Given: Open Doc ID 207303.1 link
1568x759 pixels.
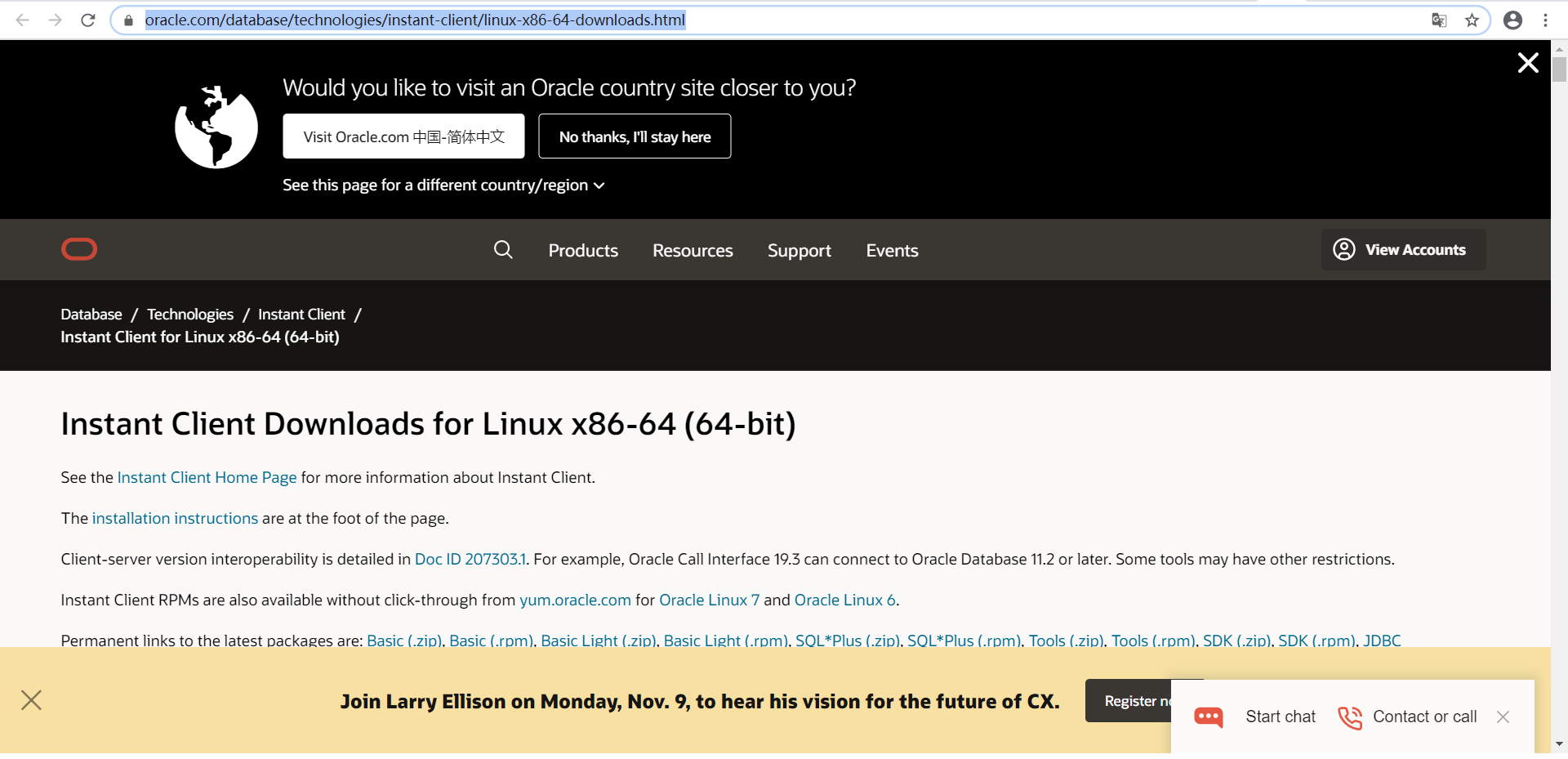Looking at the screenshot, I should [x=470, y=559].
